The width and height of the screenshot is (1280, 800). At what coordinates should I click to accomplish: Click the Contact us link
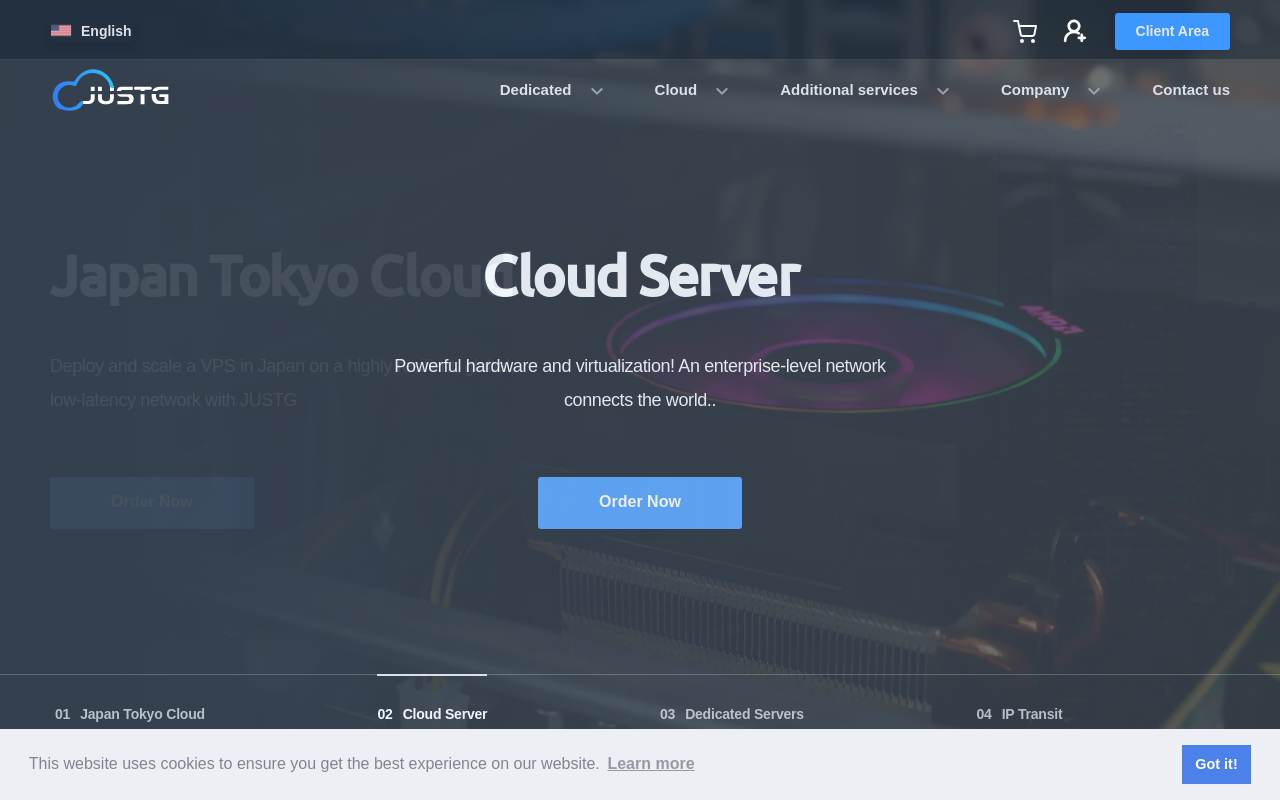(x=1191, y=90)
